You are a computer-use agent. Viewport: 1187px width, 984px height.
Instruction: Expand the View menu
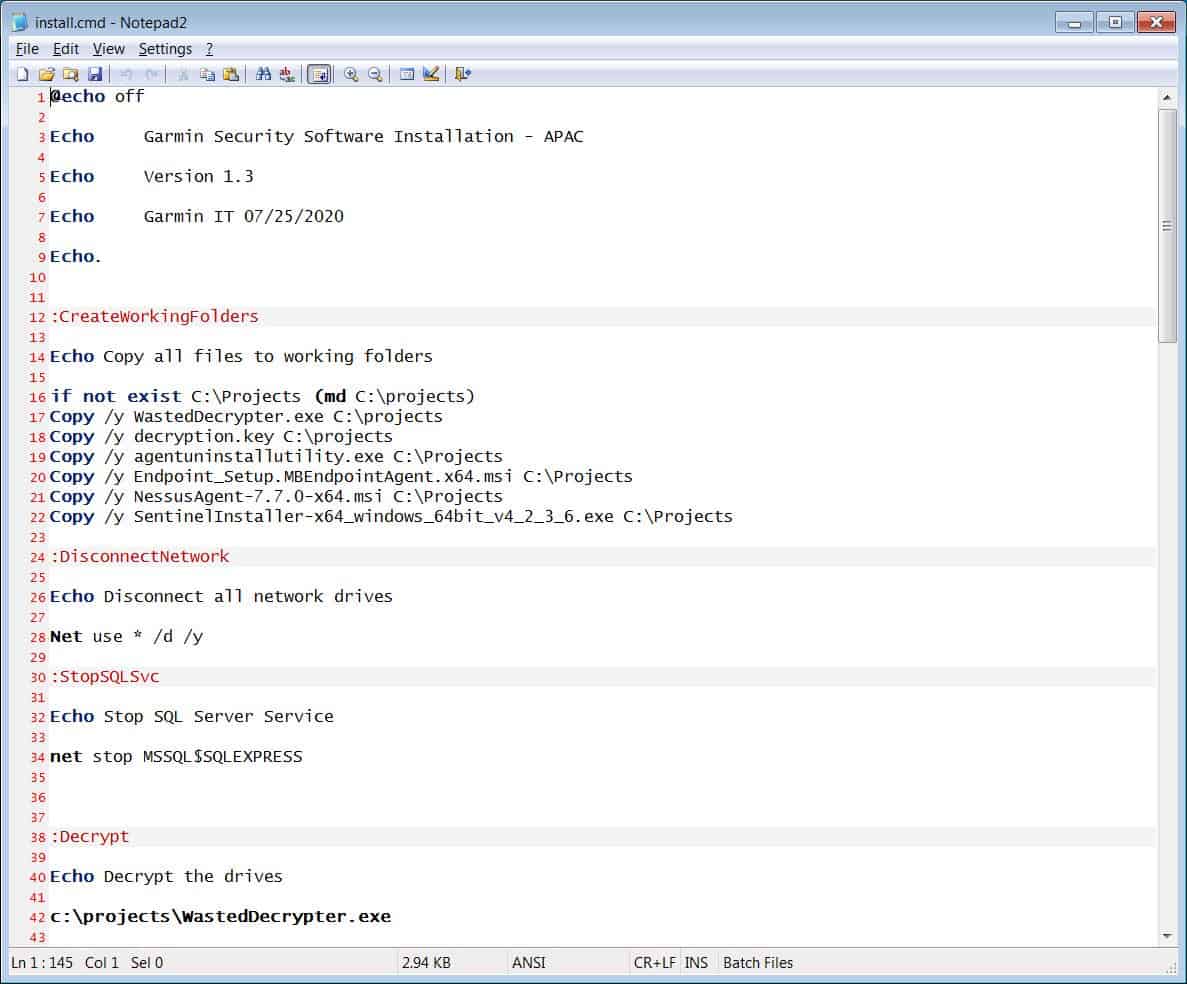(109, 49)
